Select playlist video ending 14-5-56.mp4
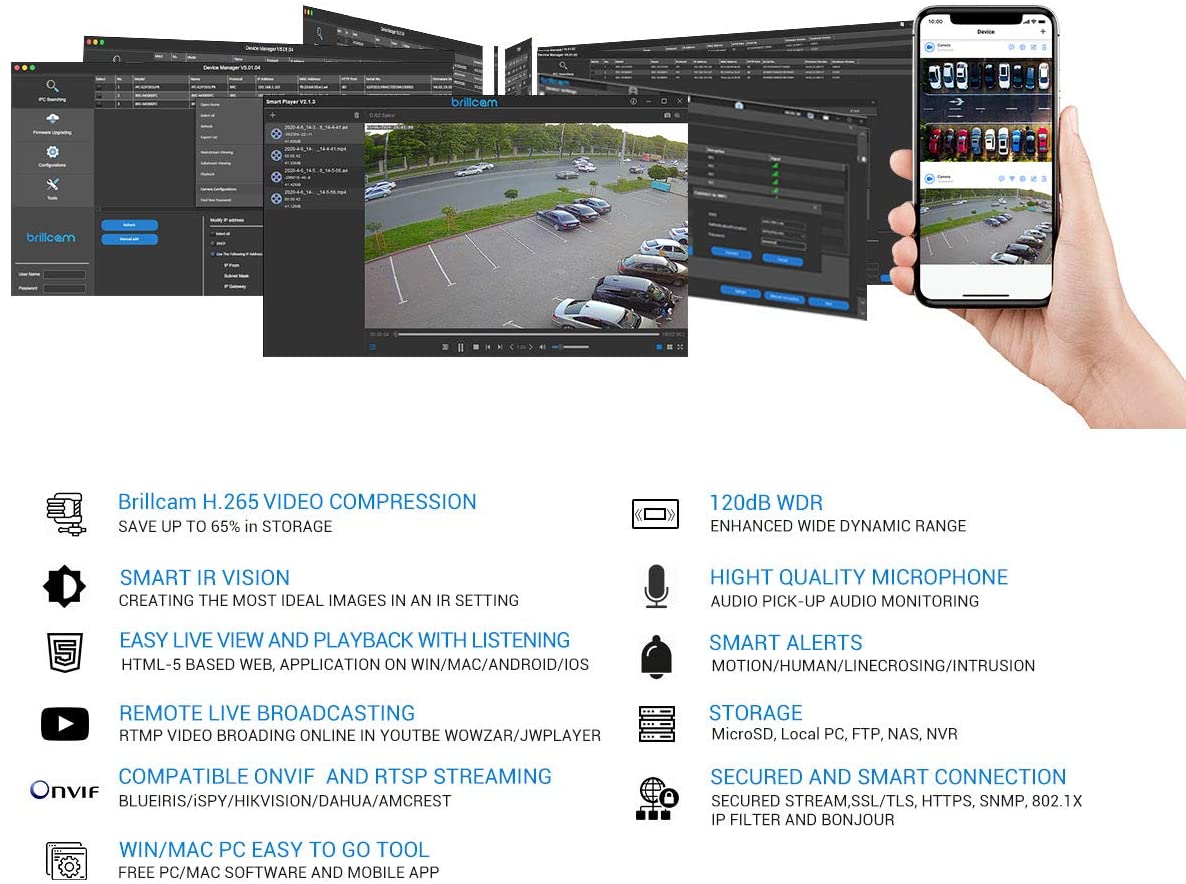The height and width of the screenshot is (884, 1186). coord(314,198)
